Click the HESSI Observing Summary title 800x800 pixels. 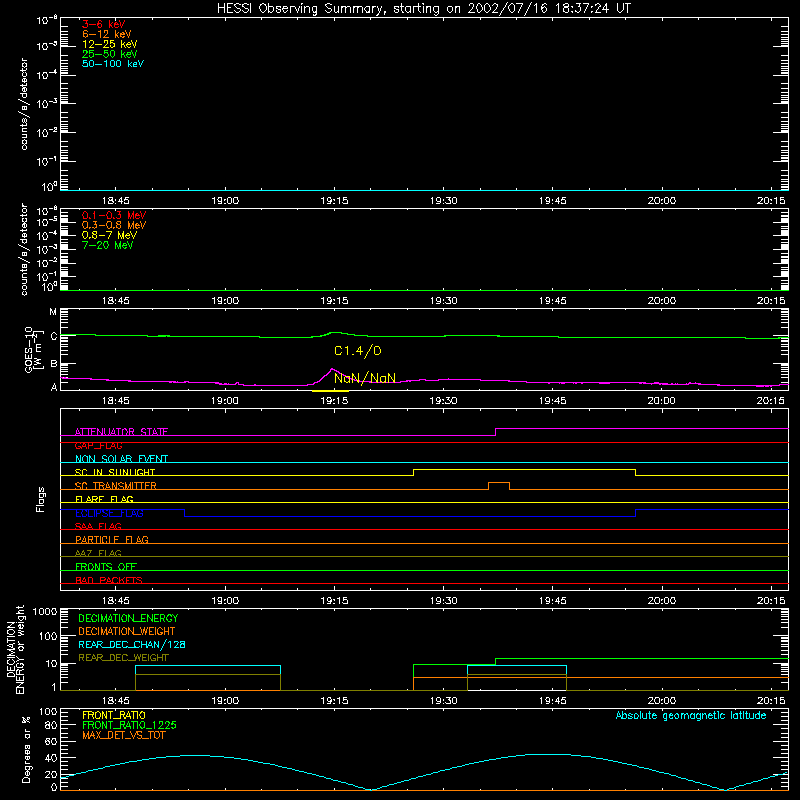tap(423, 8)
